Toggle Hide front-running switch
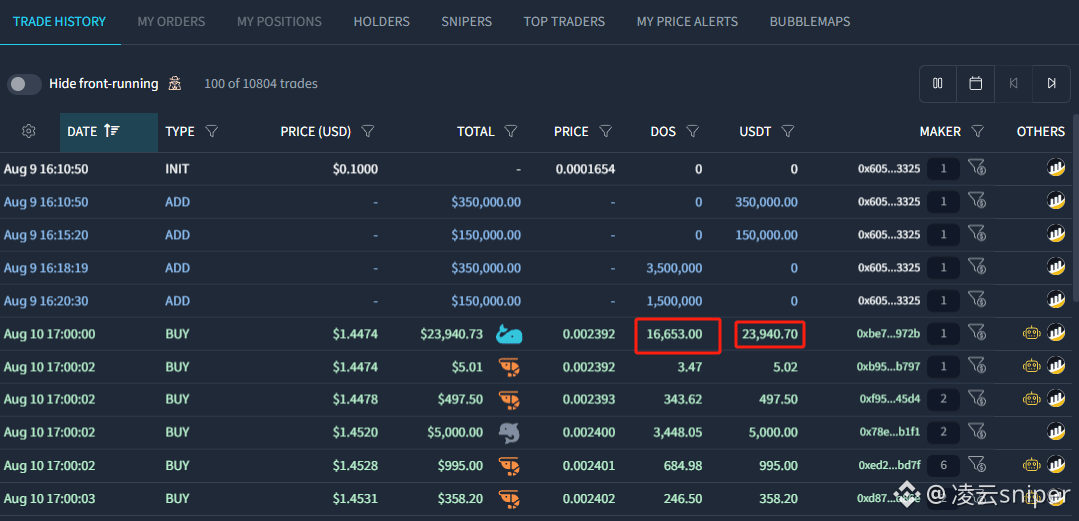This screenshot has height=521, width=1079. coord(24,84)
